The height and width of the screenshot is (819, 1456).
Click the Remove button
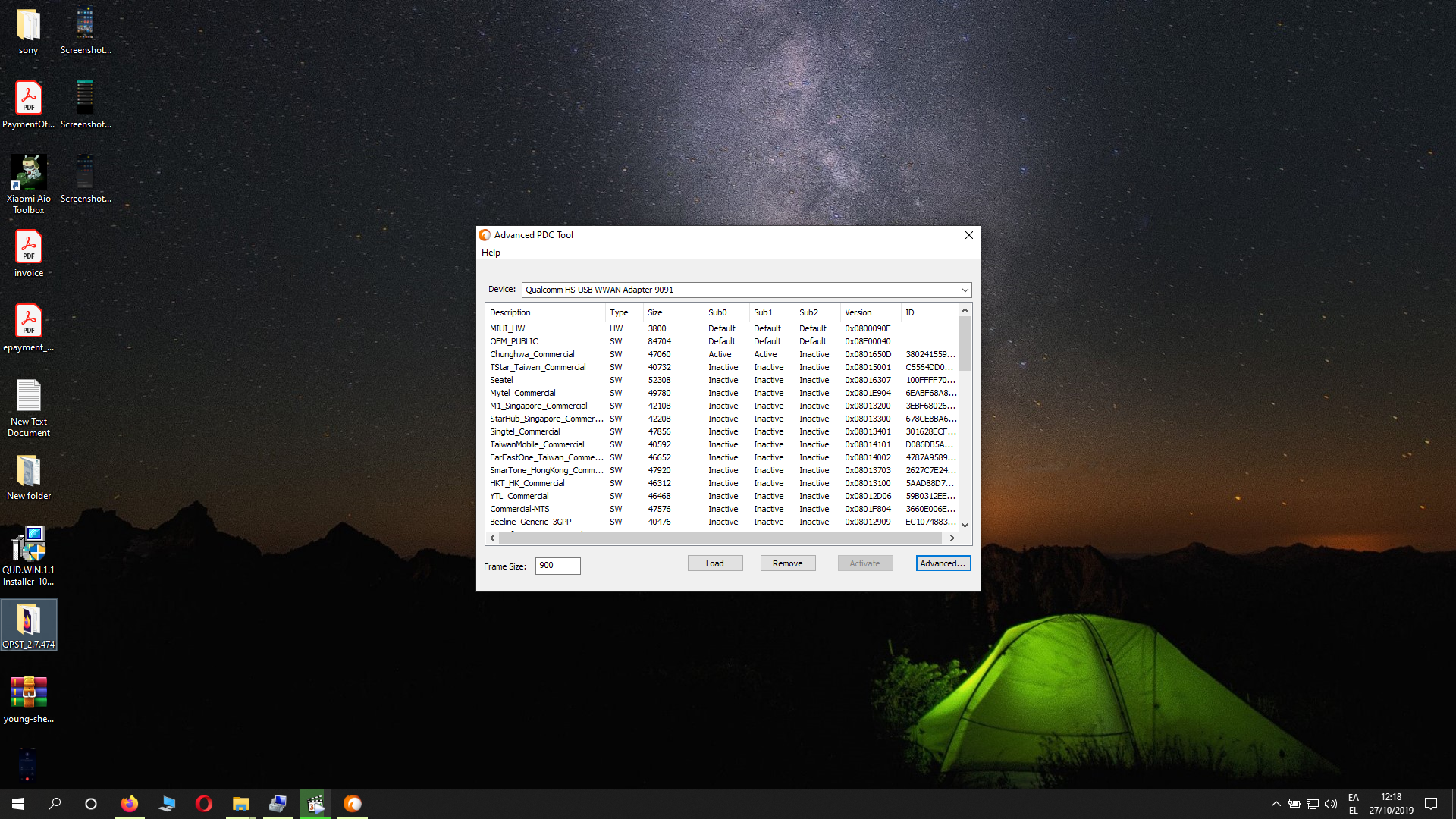787,563
